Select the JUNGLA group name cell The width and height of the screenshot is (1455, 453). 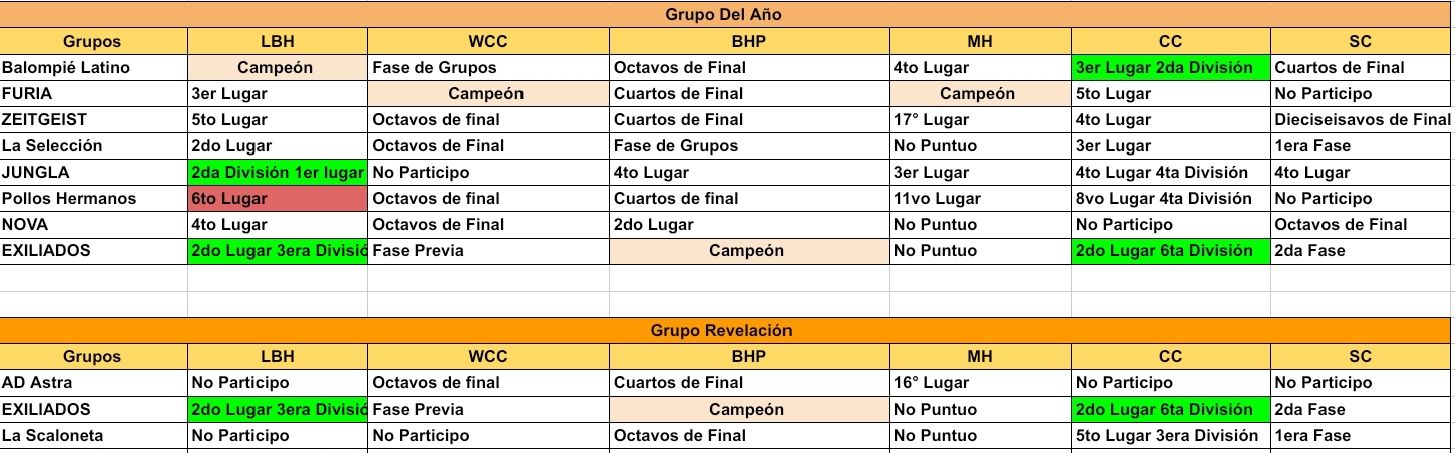click(x=93, y=172)
